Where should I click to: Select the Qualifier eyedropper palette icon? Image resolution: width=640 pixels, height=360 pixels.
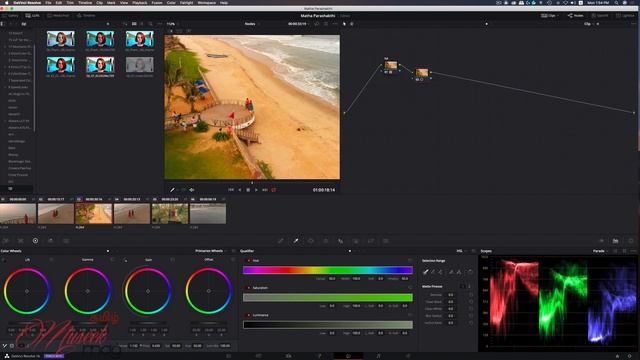tap(296, 241)
